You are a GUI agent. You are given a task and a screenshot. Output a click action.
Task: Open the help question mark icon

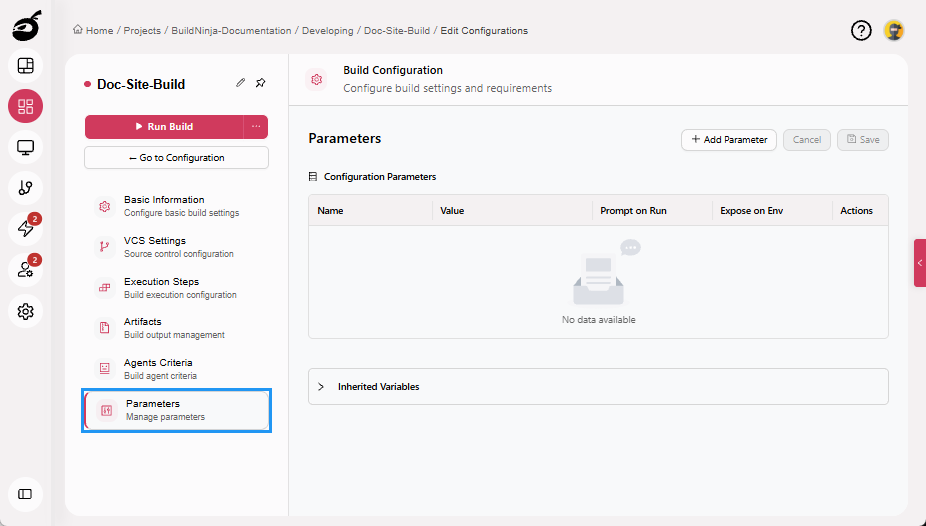[861, 31]
